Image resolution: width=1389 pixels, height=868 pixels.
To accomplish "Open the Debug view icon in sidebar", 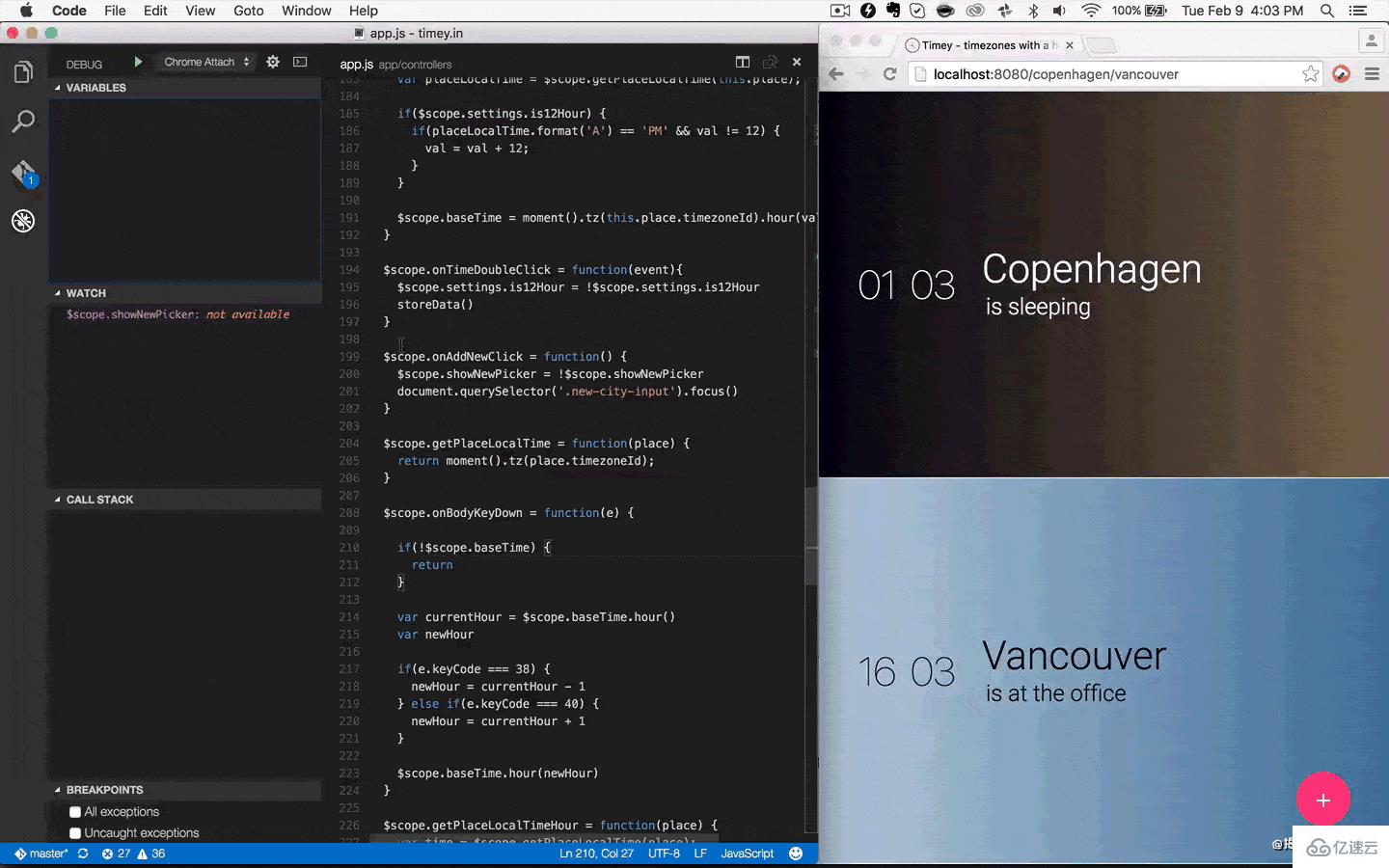I will tap(23, 221).
